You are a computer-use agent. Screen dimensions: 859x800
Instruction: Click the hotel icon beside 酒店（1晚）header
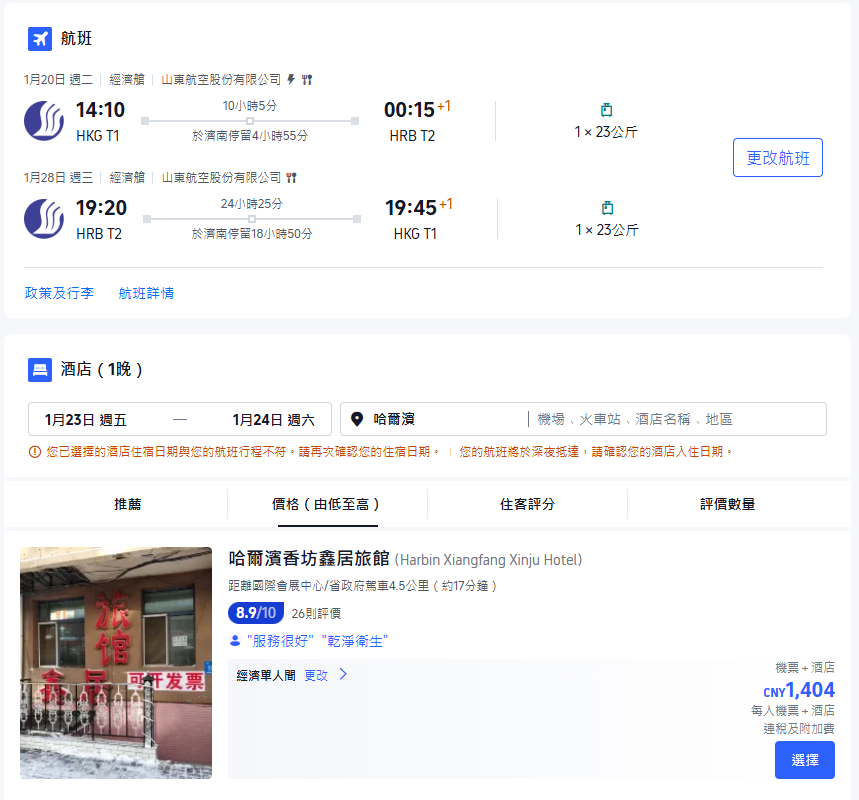[x=39, y=370]
